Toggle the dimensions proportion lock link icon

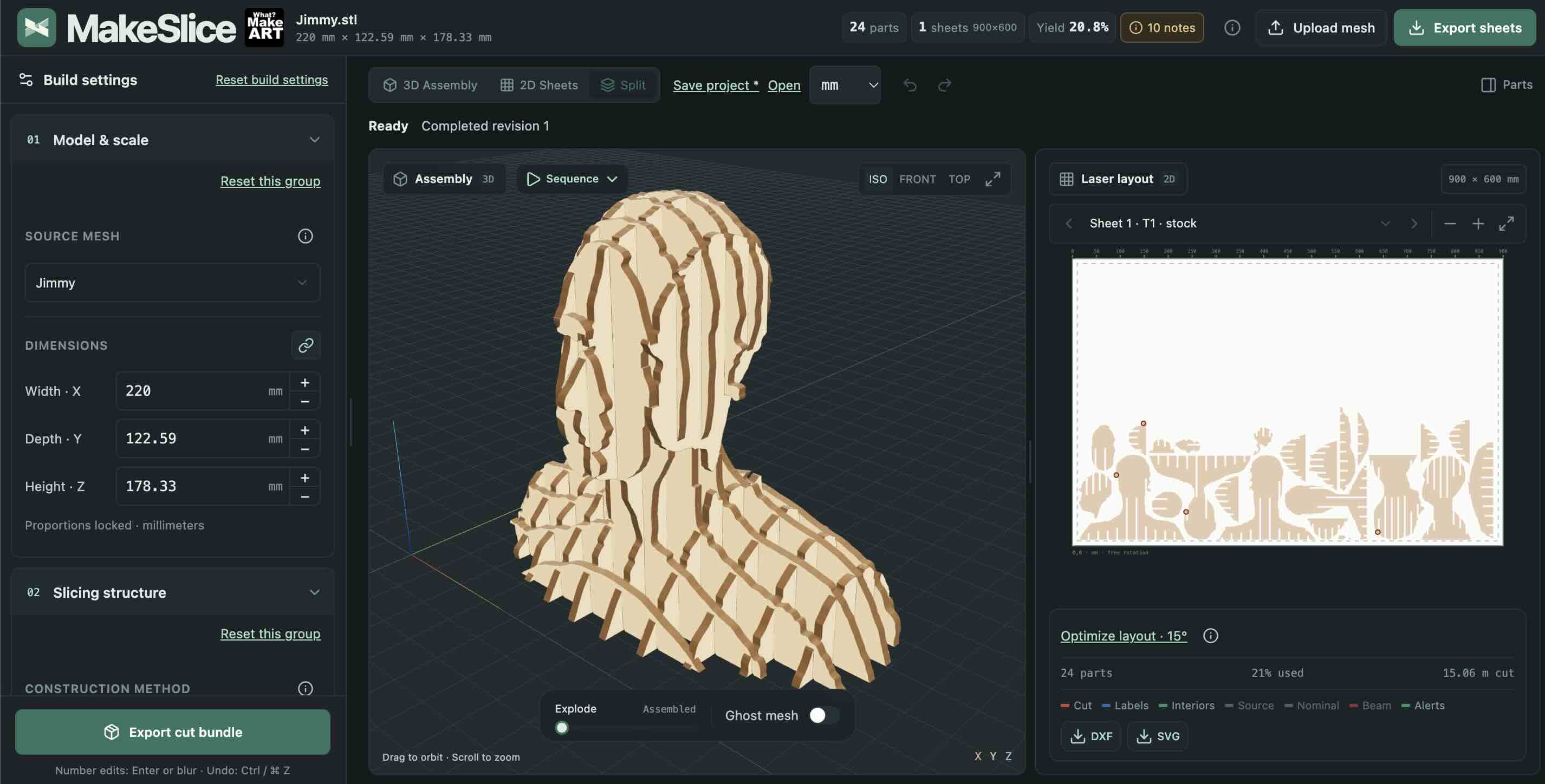coord(306,345)
